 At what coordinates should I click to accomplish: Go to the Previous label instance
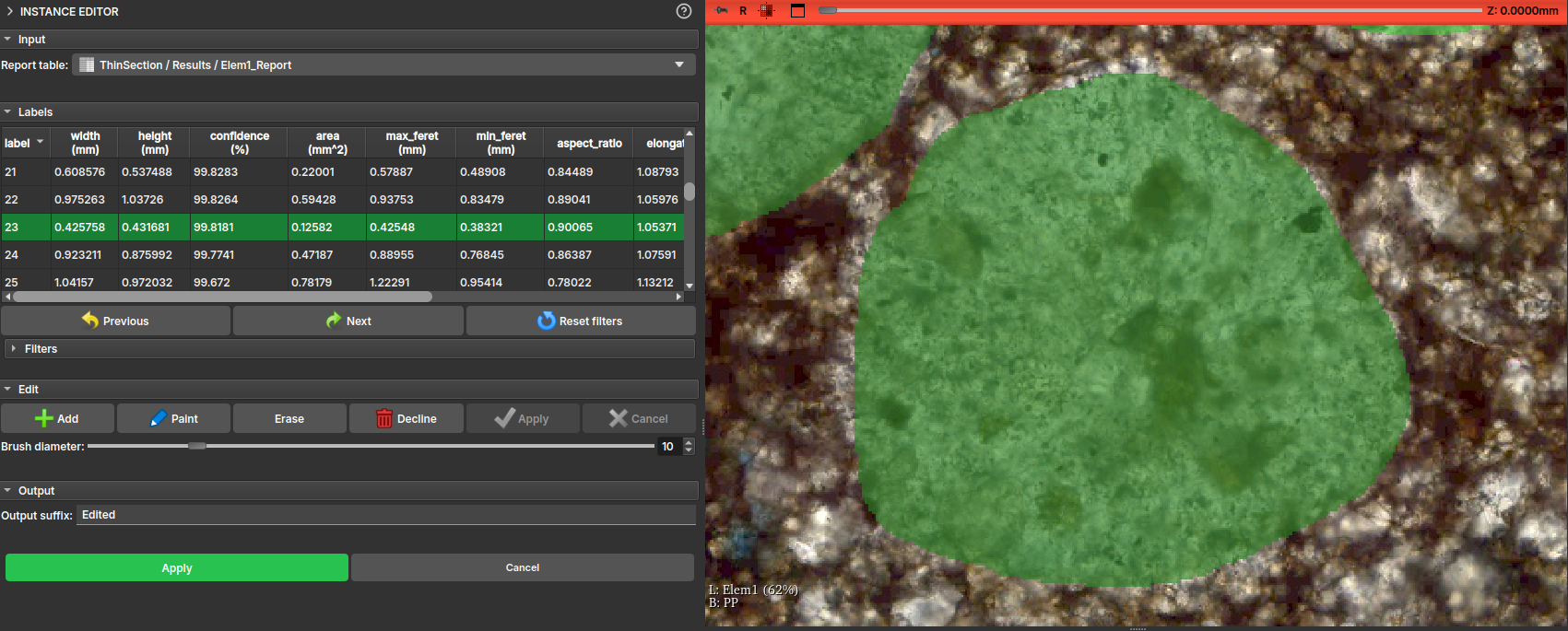[115, 321]
